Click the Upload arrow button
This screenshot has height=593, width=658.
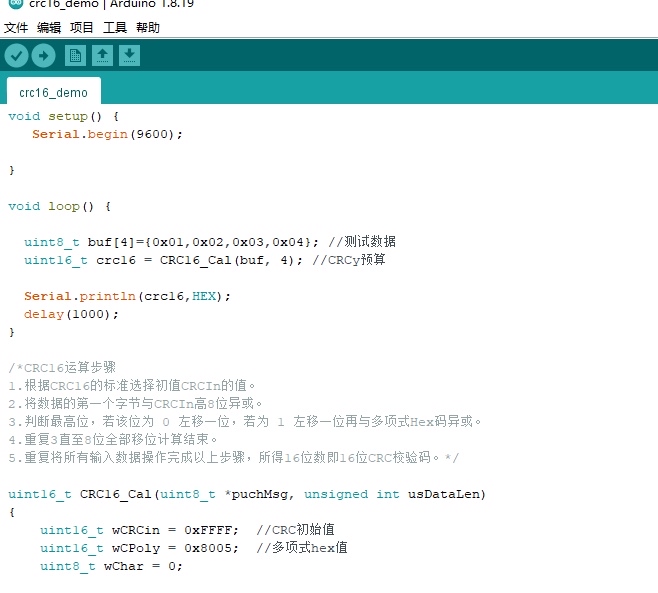[x=44, y=55]
